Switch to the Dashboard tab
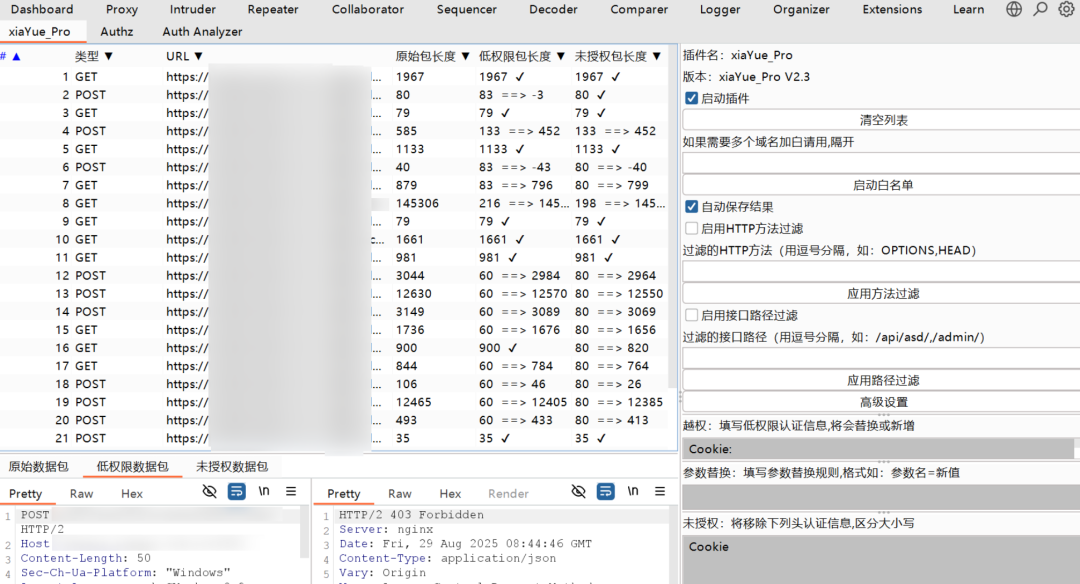 click(41, 10)
